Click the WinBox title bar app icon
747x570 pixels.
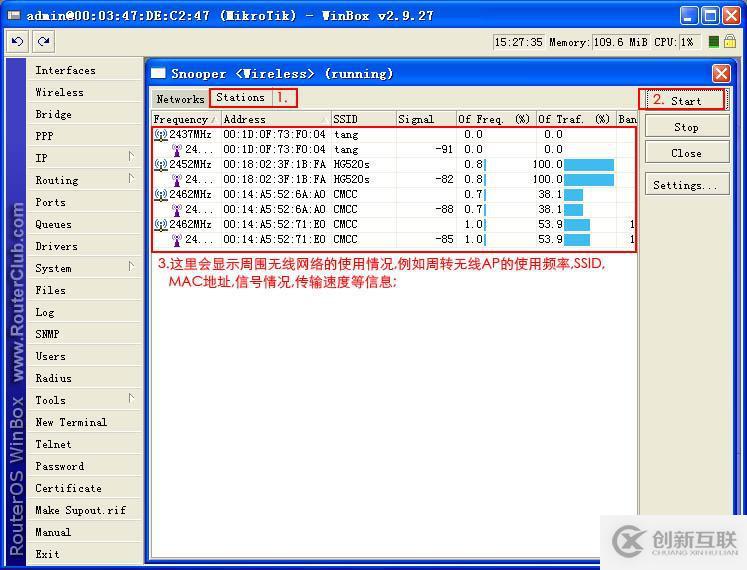point(14,16)
